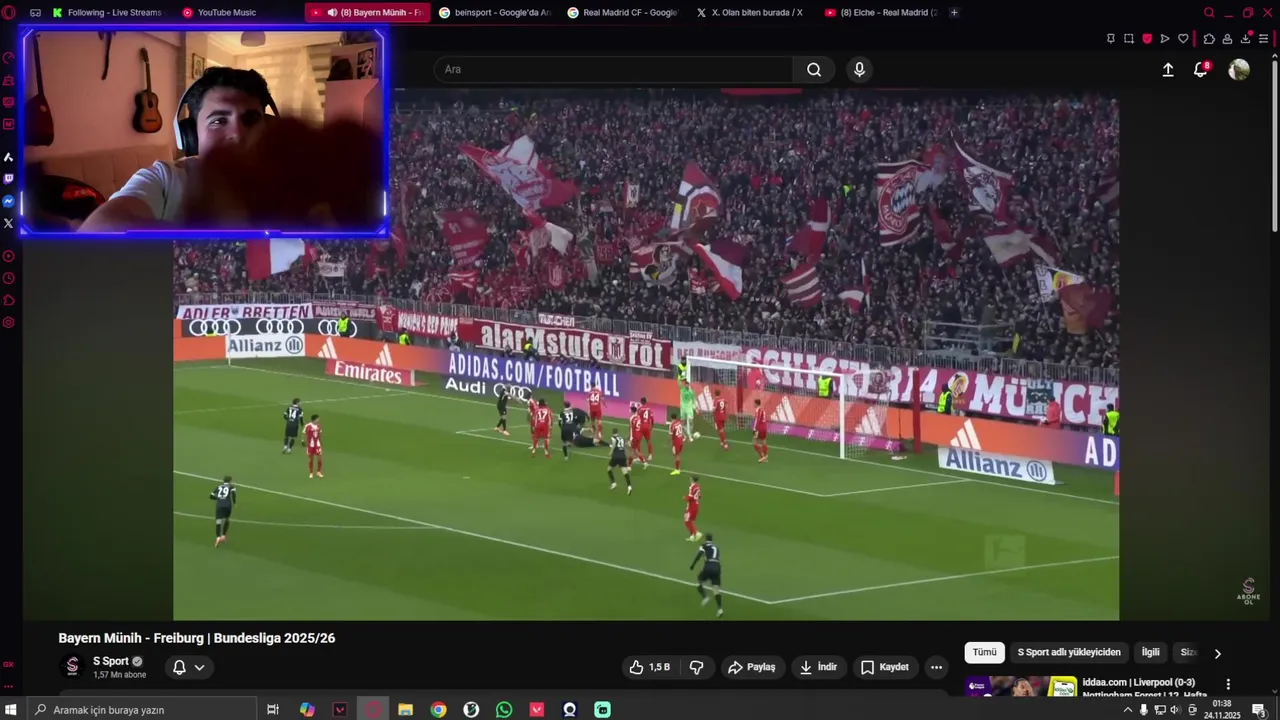The image size is (1280, 720).
Task: Show hidden system tray icons chevron
Action: (x=1128, y=710)
